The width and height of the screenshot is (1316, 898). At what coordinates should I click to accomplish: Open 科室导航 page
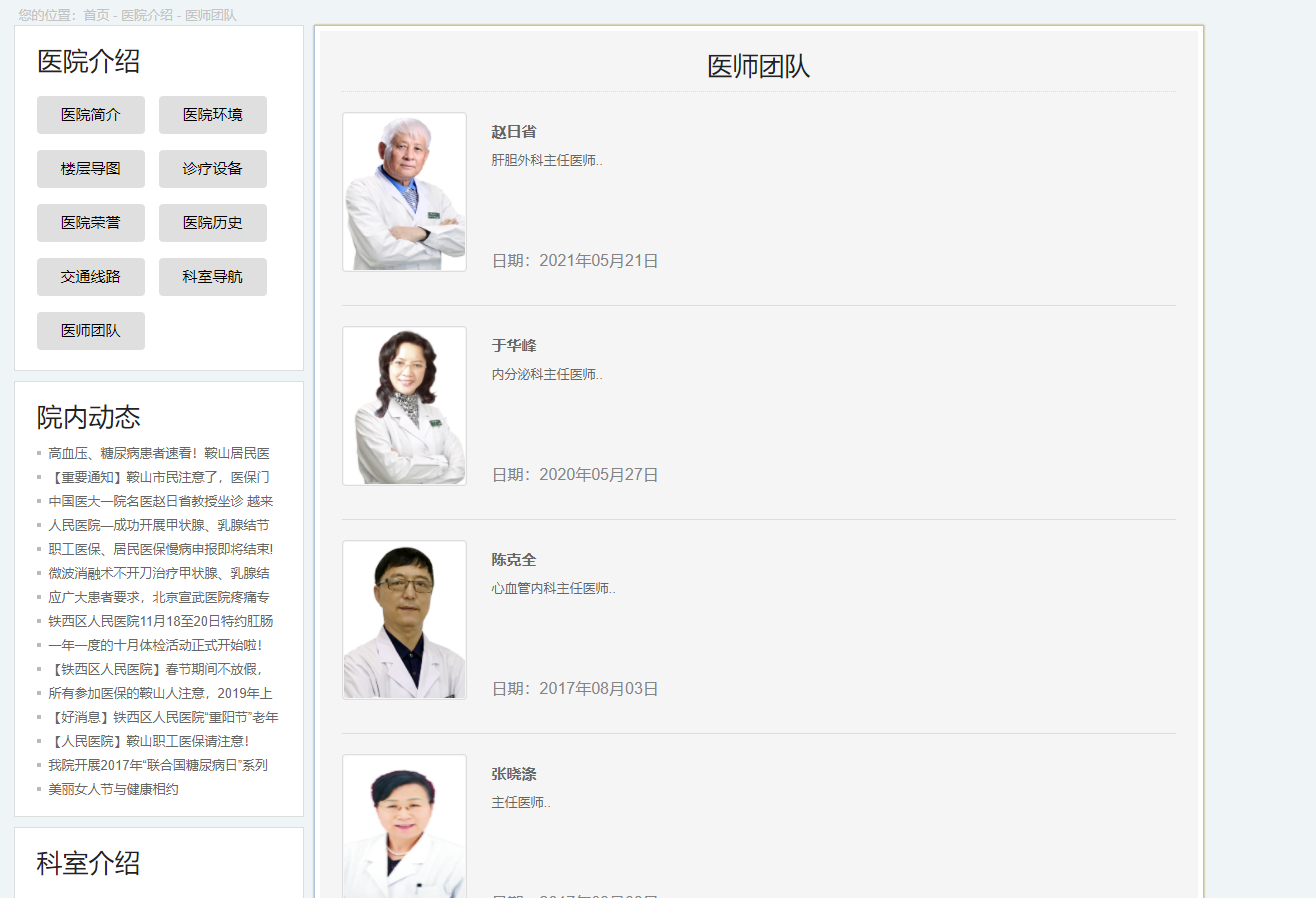point(213,277)
